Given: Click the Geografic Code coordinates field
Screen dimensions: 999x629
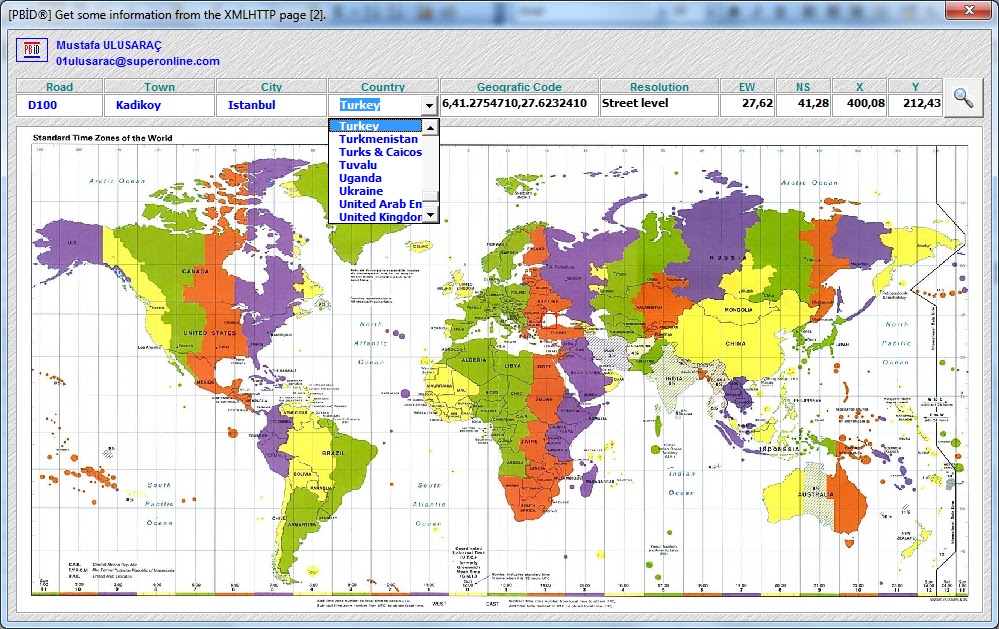Looking at the screenshot, I should pyautogui.click(x=520, y=104).
